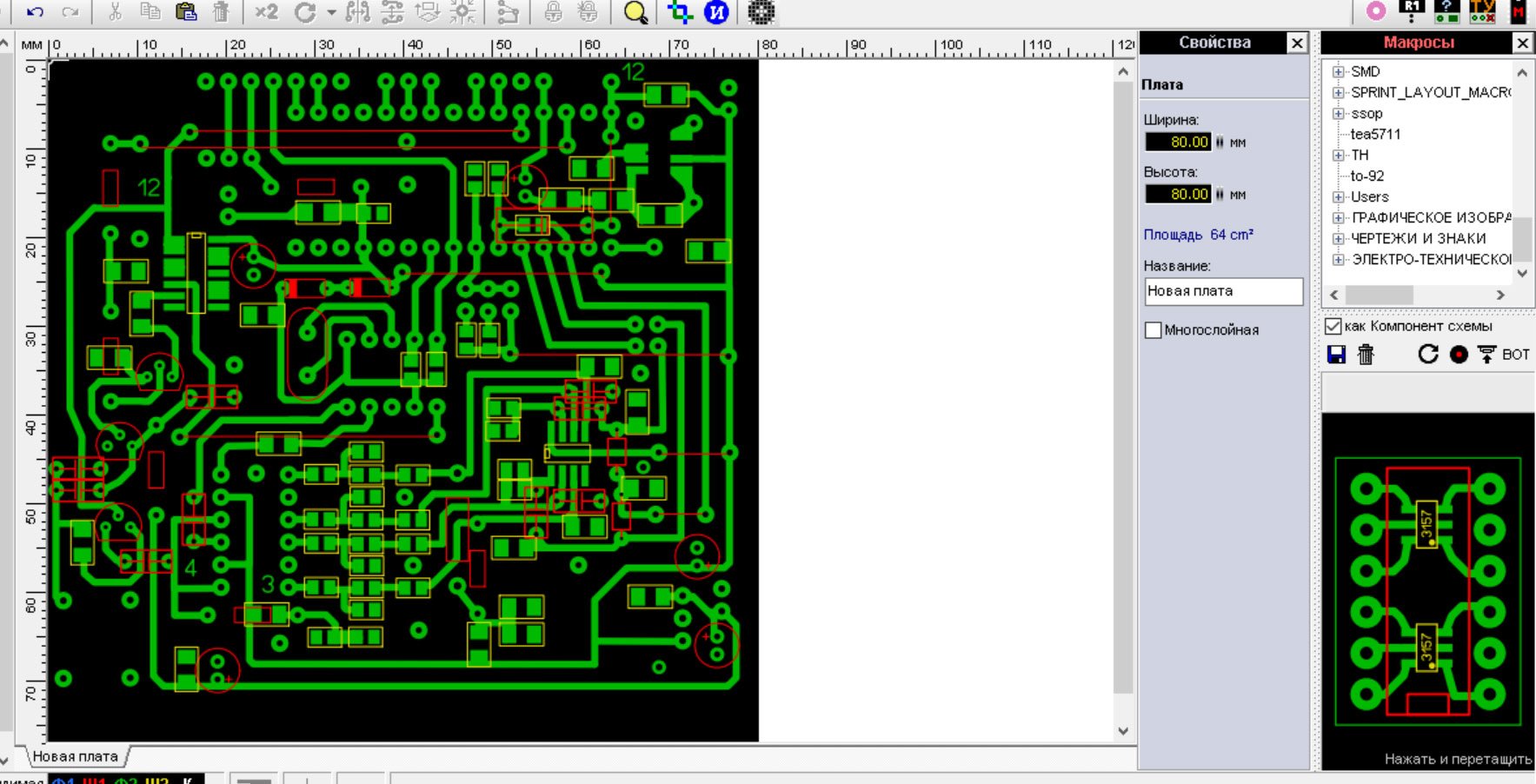The height and width of the screenshot is (784, 1536).
Task: Save macro with the blue floppy icon
Action: pyautogui.click(x=1336, y=355)
